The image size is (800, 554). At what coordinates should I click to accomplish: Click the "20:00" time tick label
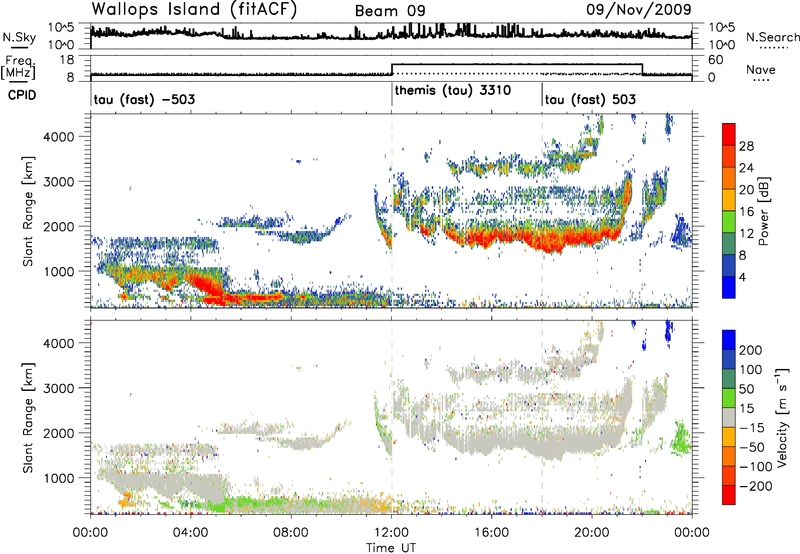pos(591,533)
